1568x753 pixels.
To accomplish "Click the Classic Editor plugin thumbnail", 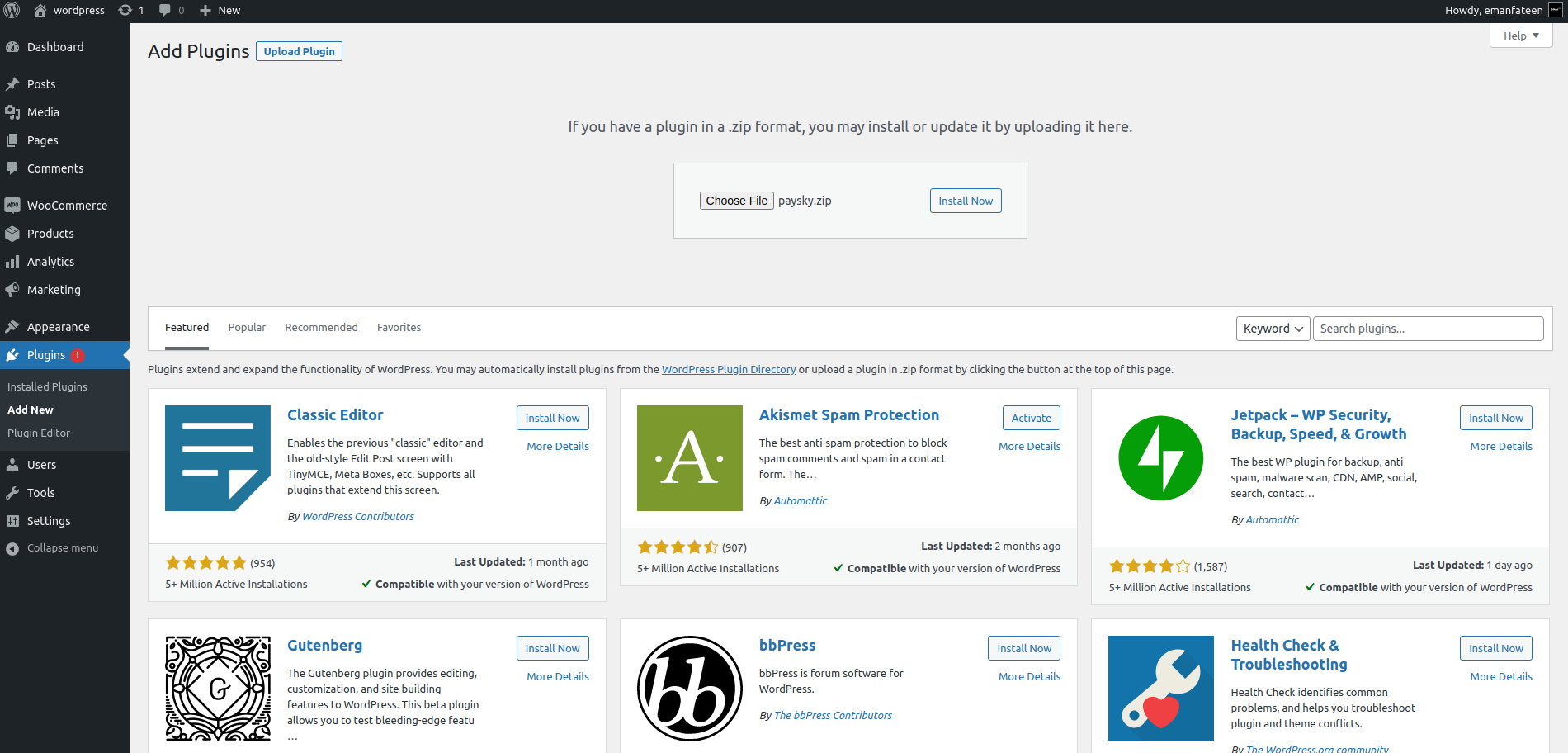I will point(218,458).
